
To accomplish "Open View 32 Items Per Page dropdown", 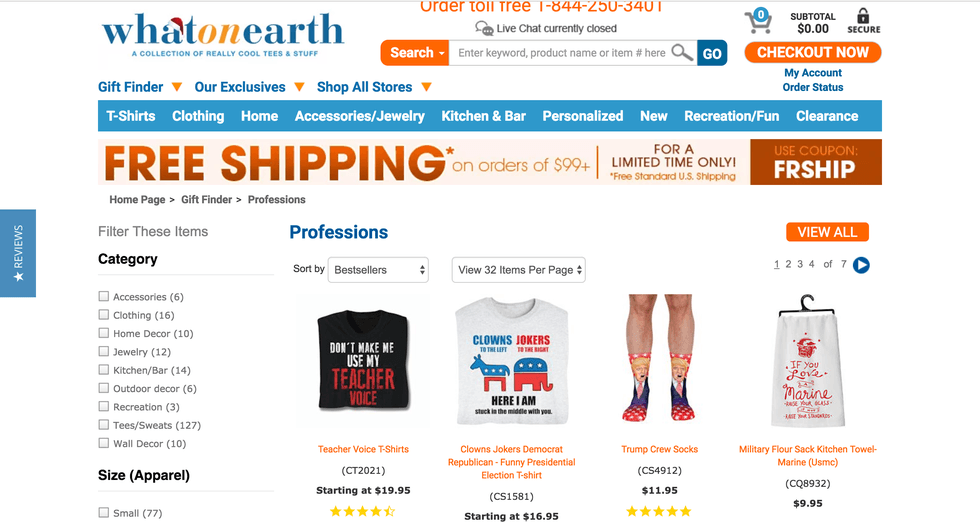I will [x=519, y=270].
